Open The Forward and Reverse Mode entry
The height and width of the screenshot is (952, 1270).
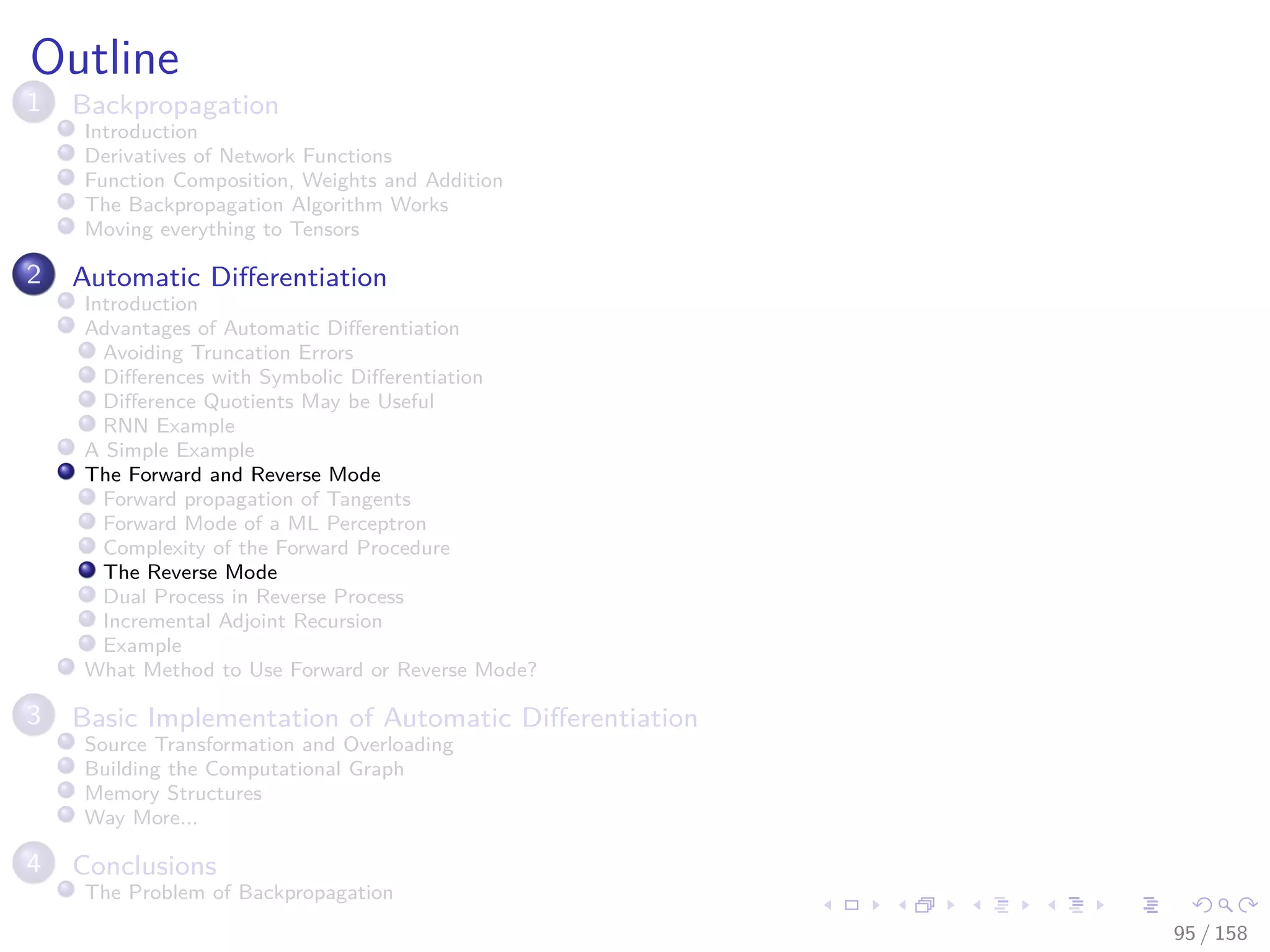[233, 475]
